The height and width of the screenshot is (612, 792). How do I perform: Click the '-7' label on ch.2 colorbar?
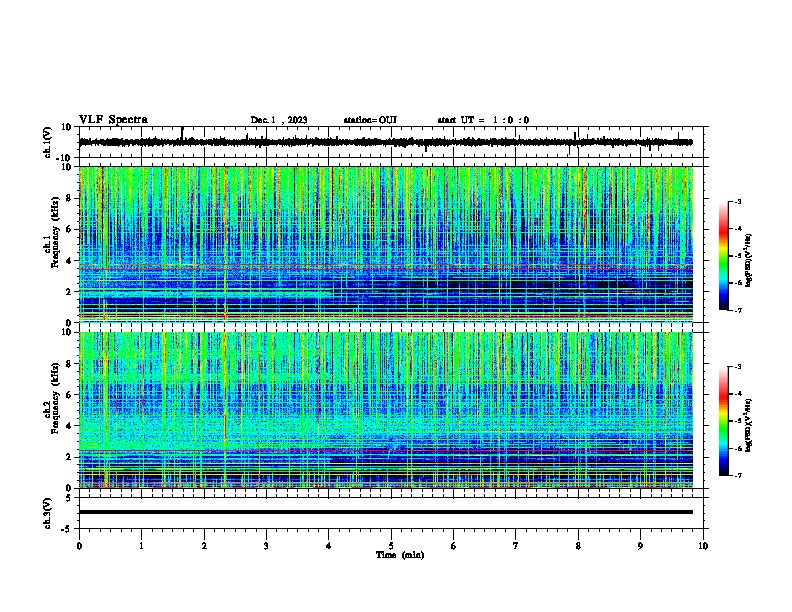tap(737, 475)
